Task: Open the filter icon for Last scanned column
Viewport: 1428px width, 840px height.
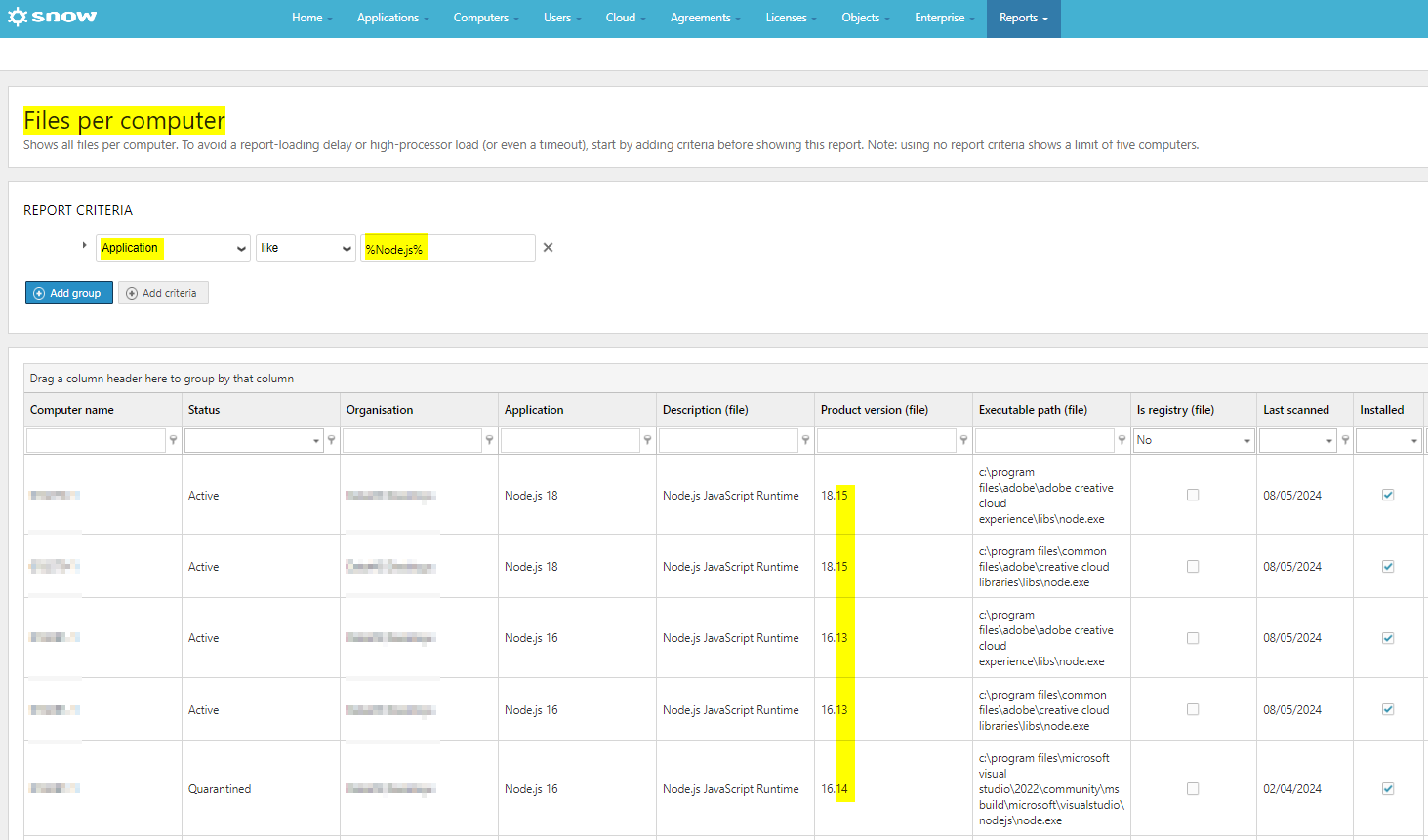Action: tap(1346, 441)
